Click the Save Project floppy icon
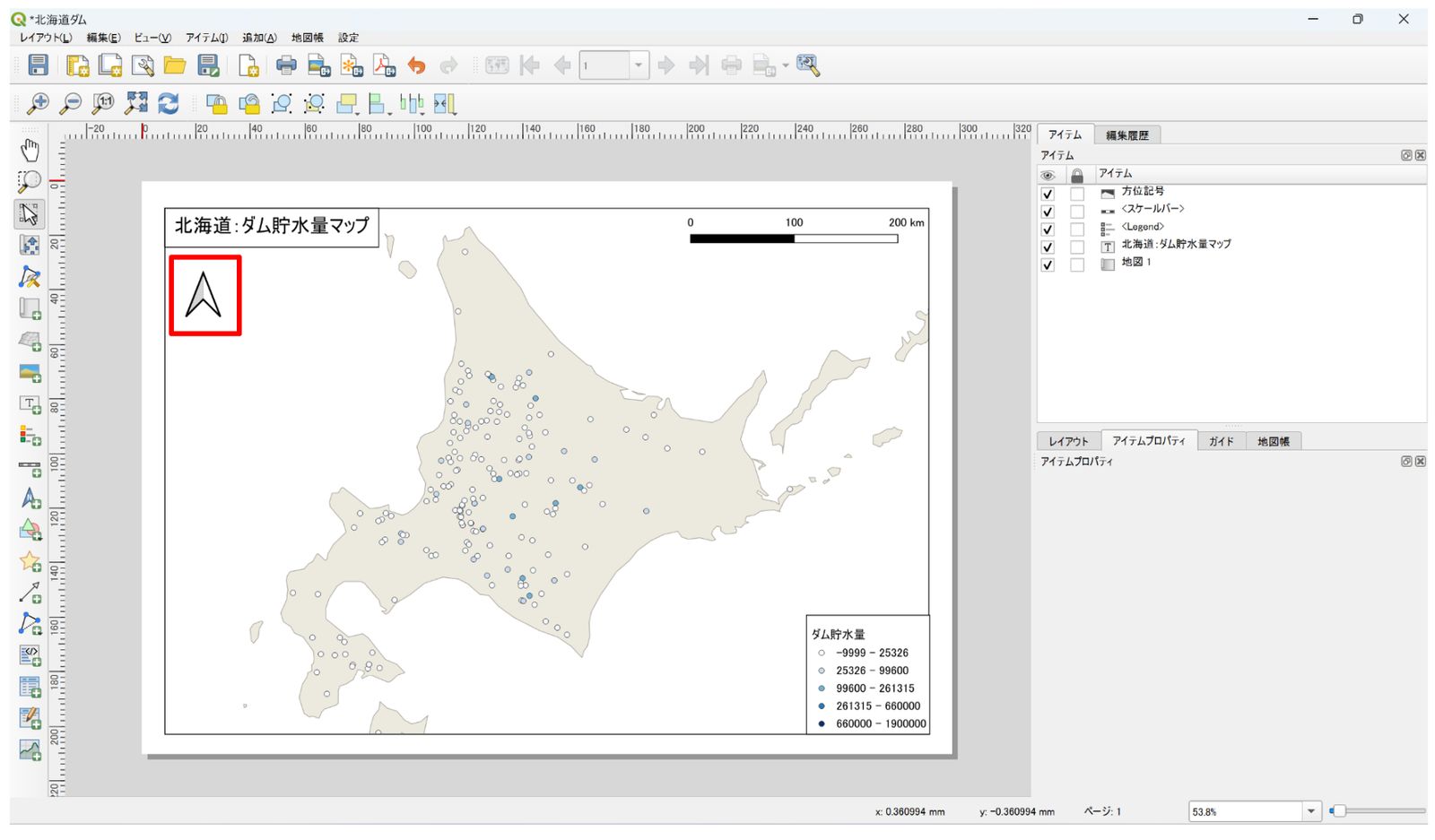 coord(38,65)
